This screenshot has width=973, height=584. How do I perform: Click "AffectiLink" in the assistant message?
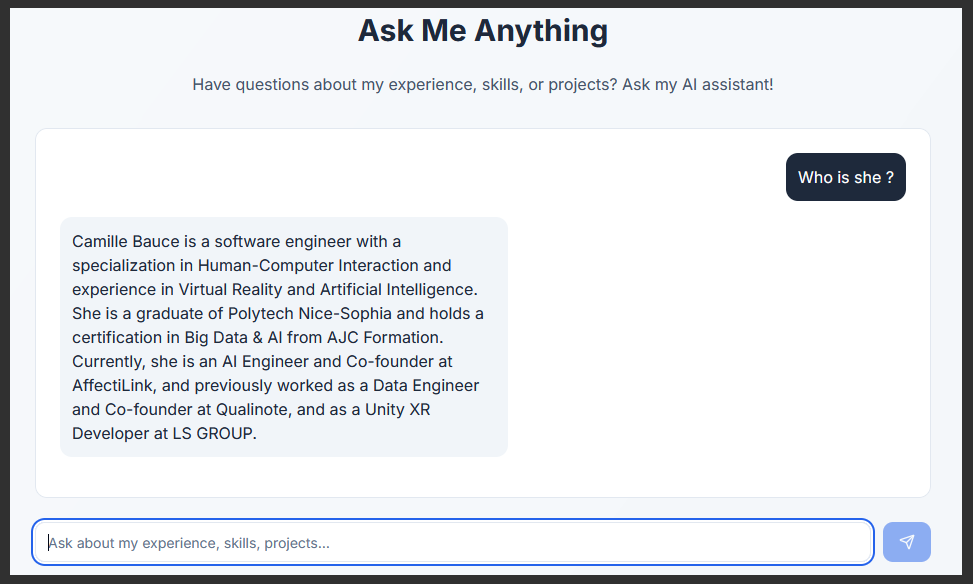point(112,385)
